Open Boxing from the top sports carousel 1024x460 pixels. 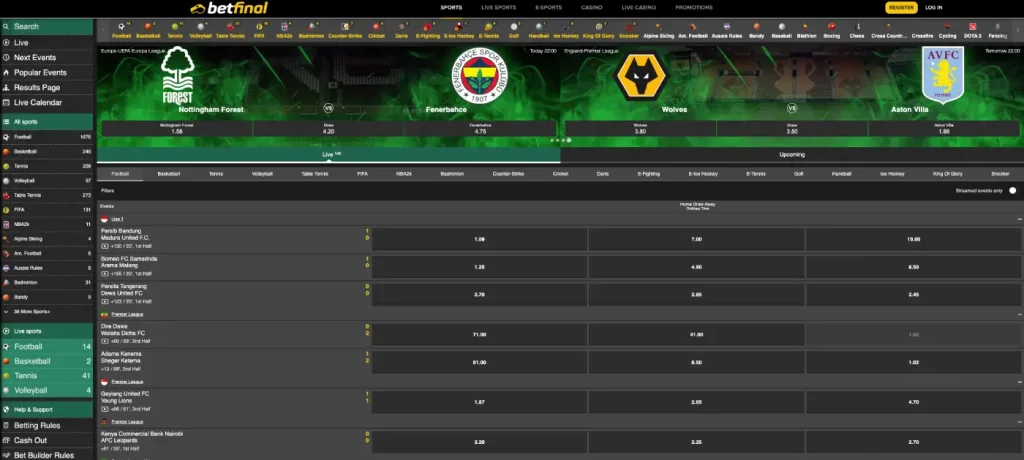tap(831, 31)
